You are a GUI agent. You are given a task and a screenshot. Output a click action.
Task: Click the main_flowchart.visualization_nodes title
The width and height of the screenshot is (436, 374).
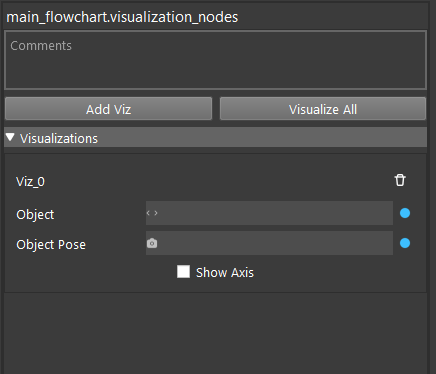tap(122, 17)
